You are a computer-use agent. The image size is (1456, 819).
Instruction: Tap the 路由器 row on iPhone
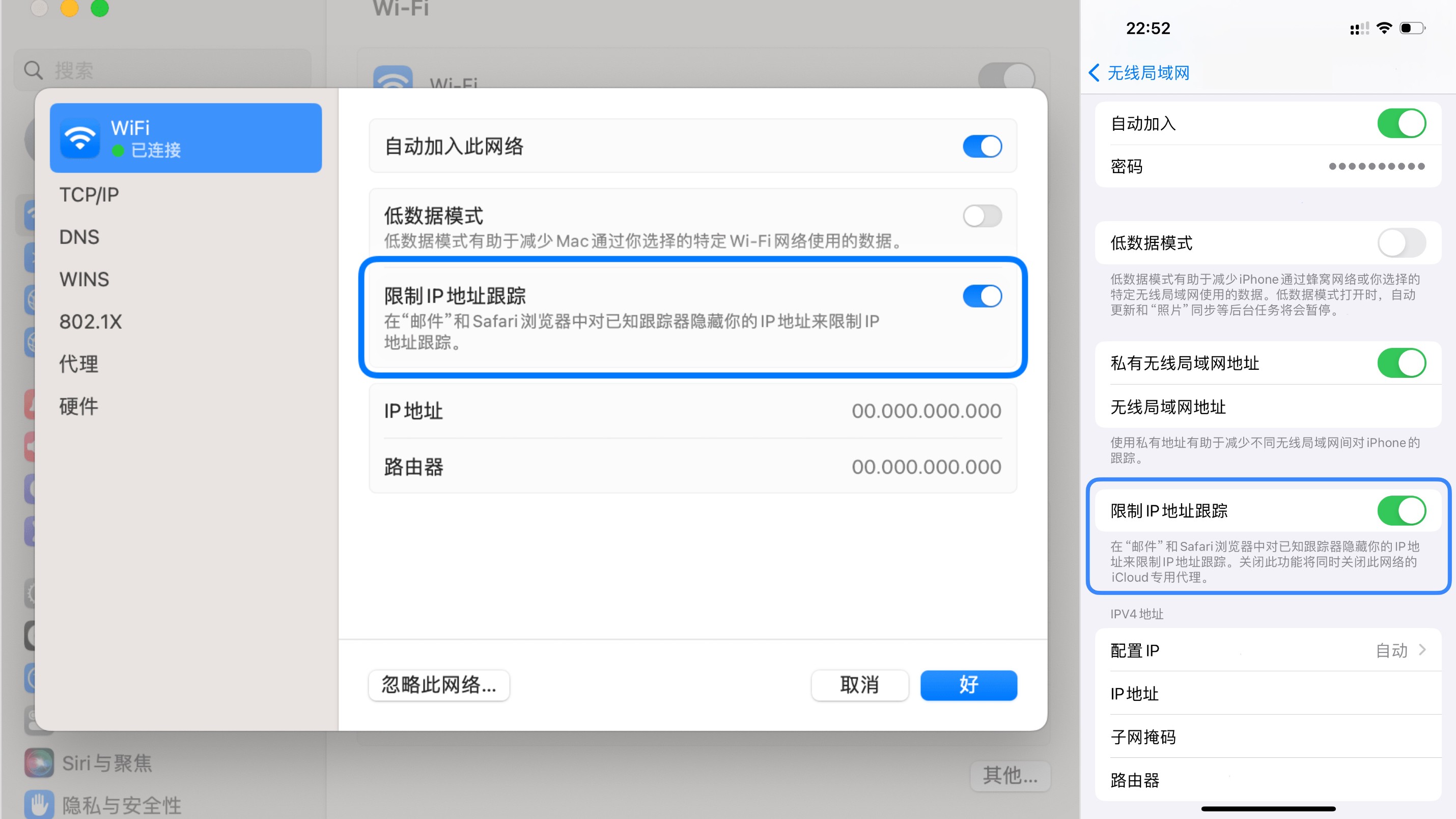point(1268,780)
